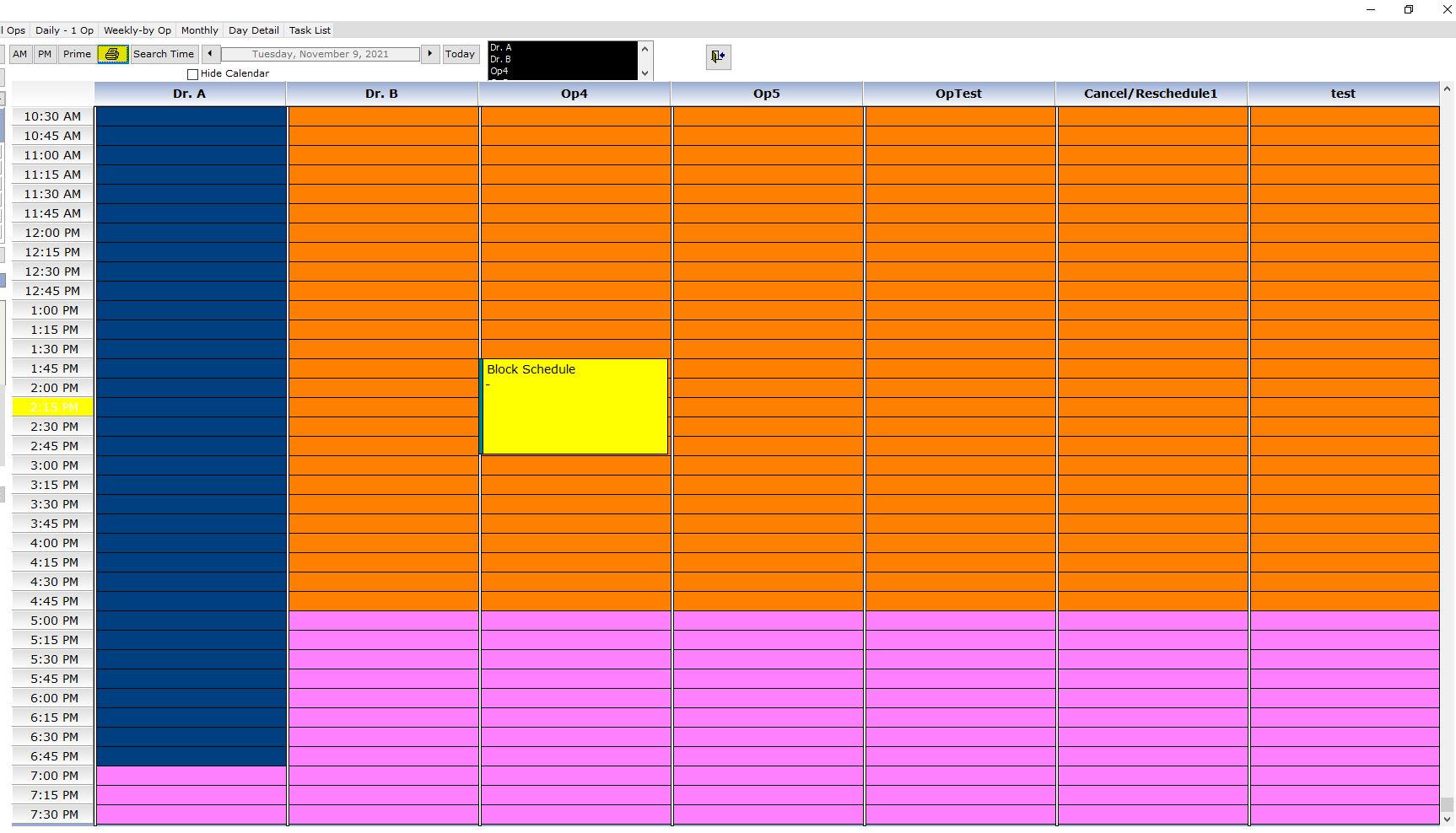1456x833 pixels.
Task: Toggle the Hide Calendar checkbox
Action: [193, 74]
